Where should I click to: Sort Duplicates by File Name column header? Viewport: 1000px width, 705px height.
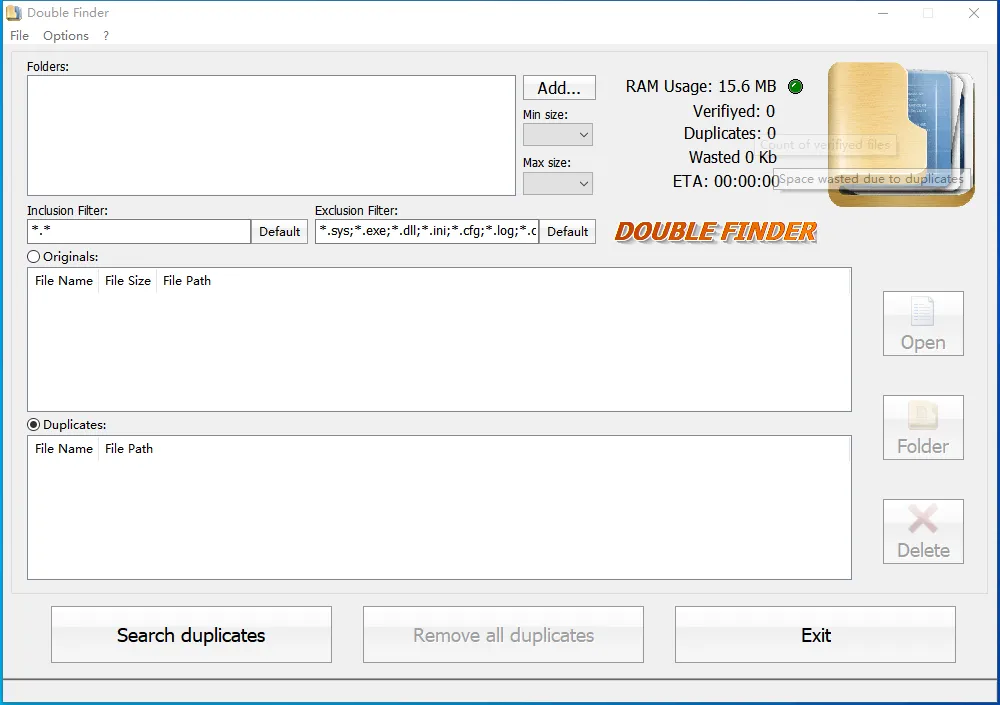(x=64, y=449)
